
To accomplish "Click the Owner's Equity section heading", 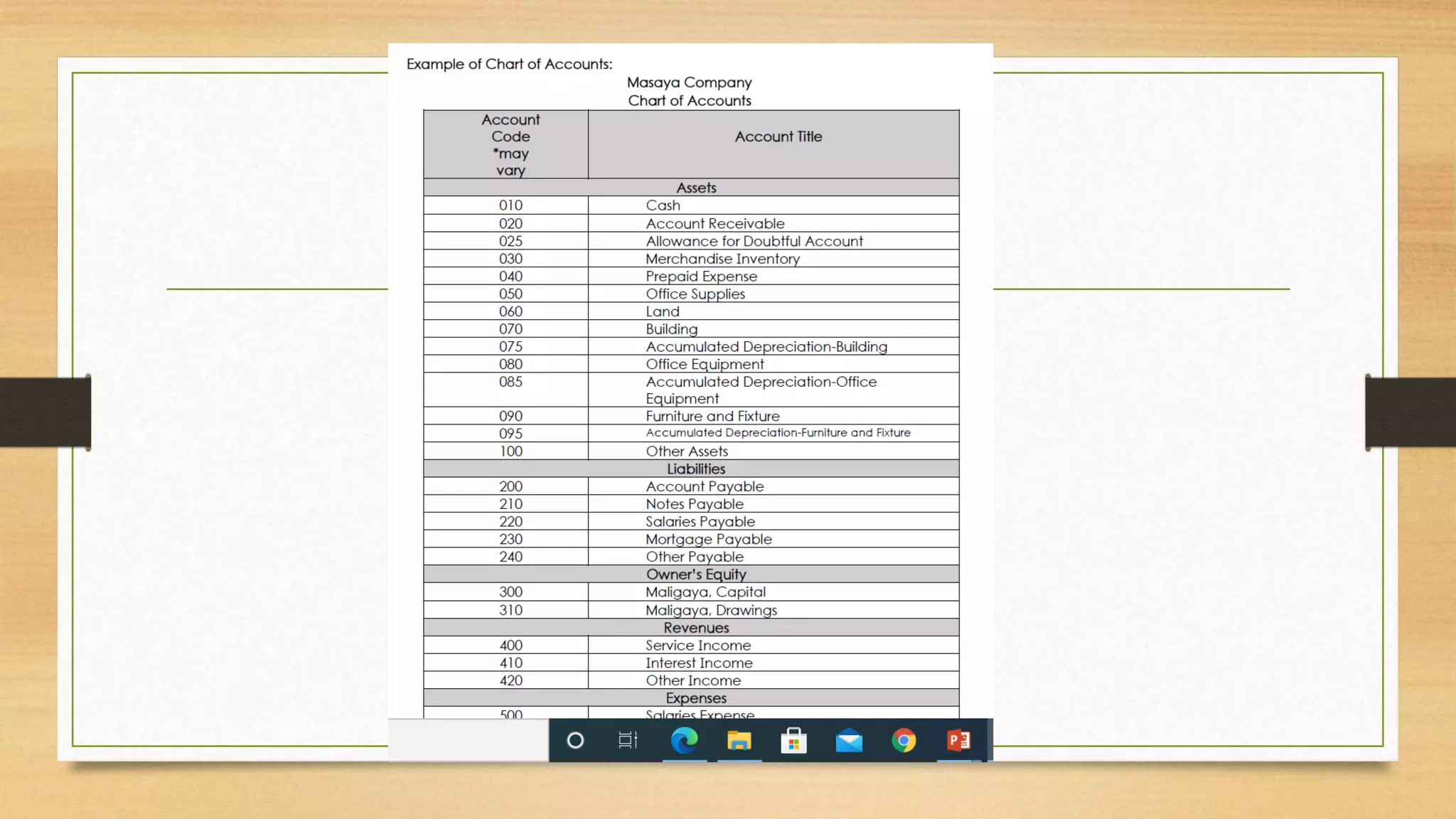I will [696, 574].
